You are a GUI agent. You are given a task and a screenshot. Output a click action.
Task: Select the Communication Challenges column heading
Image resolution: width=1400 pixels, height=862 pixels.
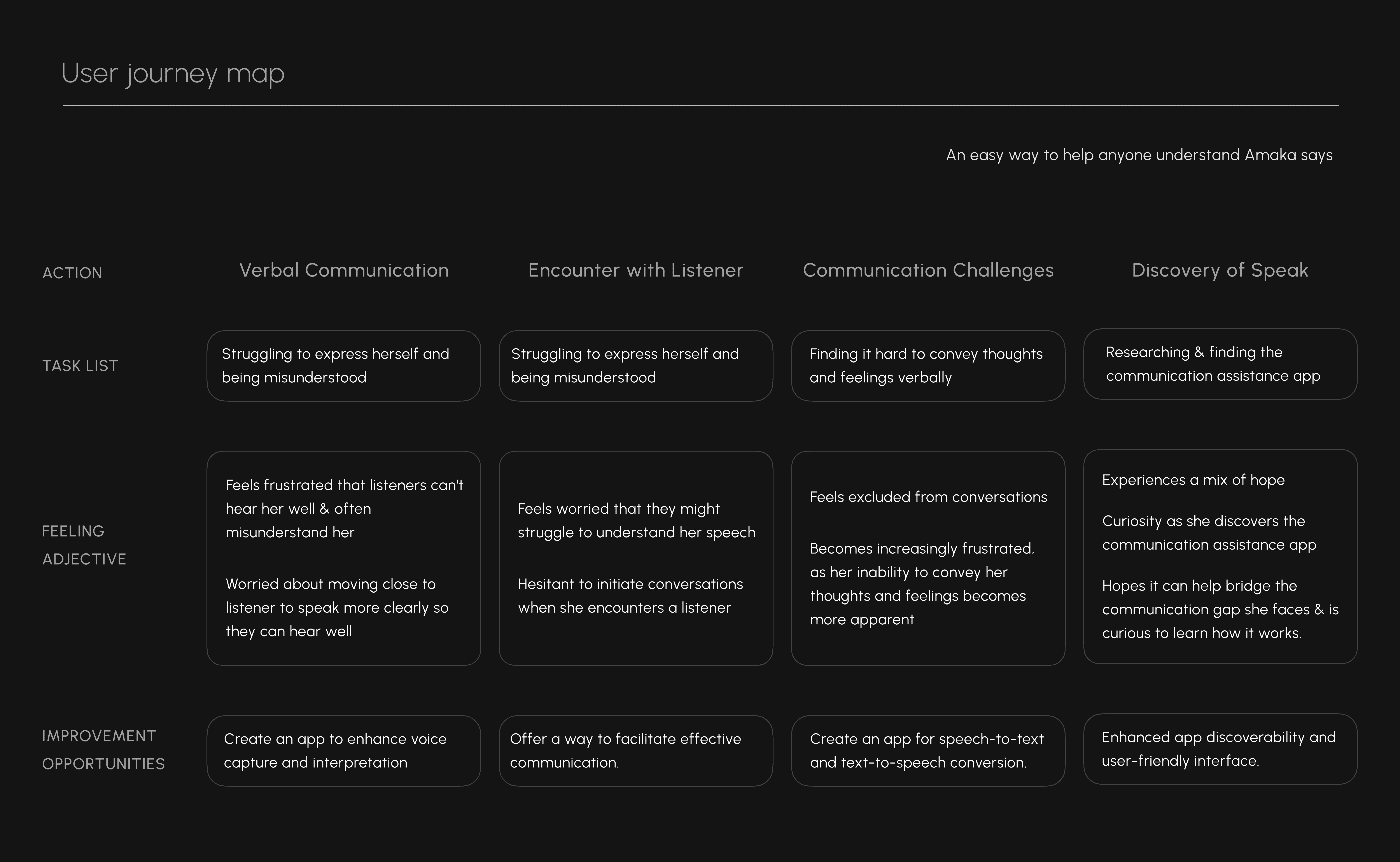pos(928,270)
